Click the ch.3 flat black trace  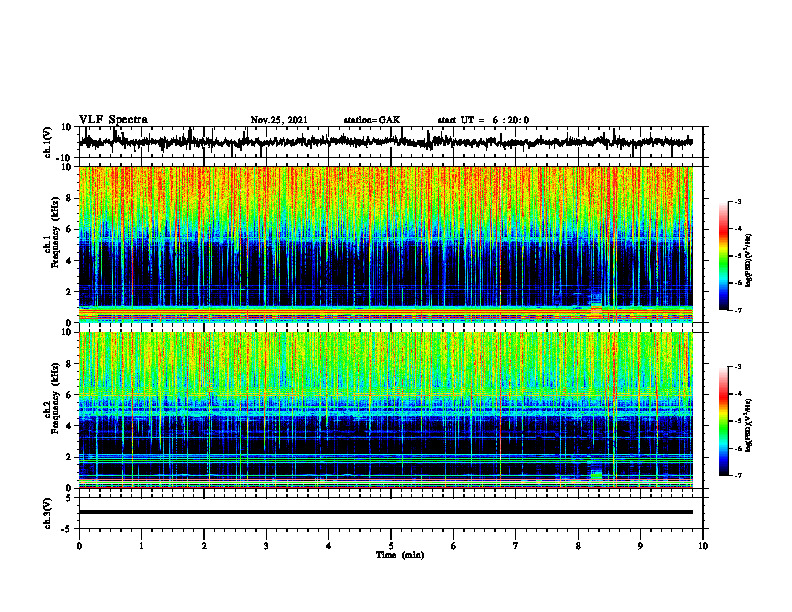pos(385,512)
